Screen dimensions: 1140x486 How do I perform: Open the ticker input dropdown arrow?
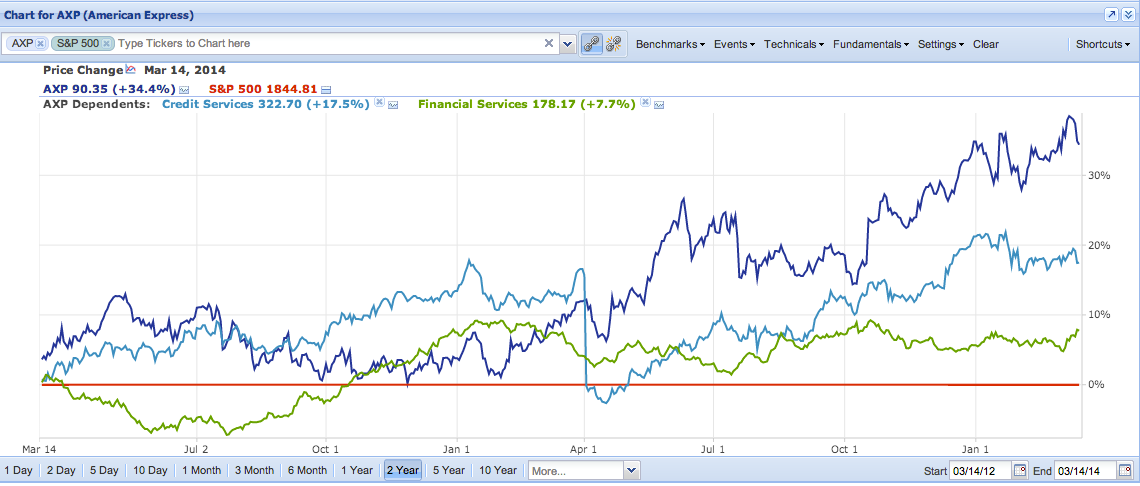568,44
